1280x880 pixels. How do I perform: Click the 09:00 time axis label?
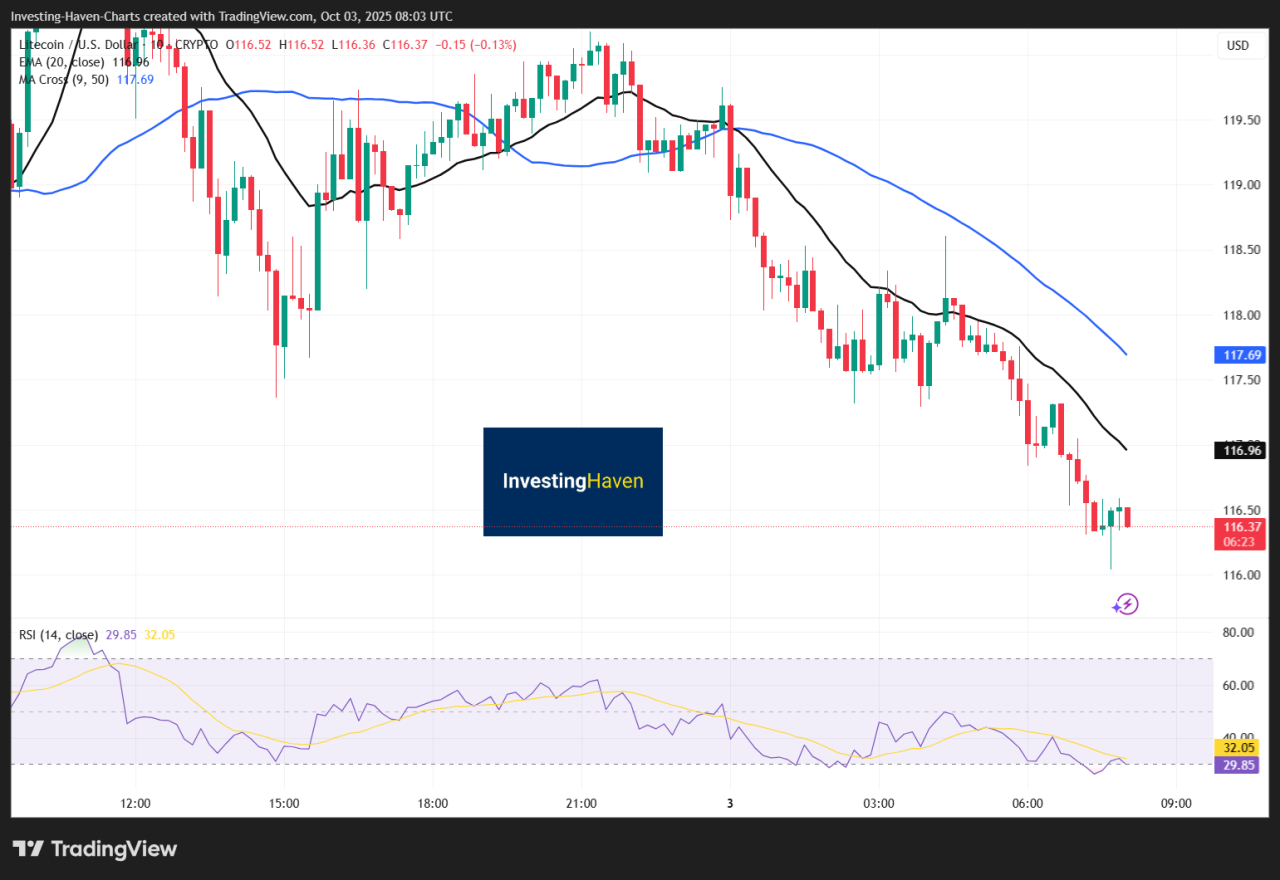(1176, 803)
